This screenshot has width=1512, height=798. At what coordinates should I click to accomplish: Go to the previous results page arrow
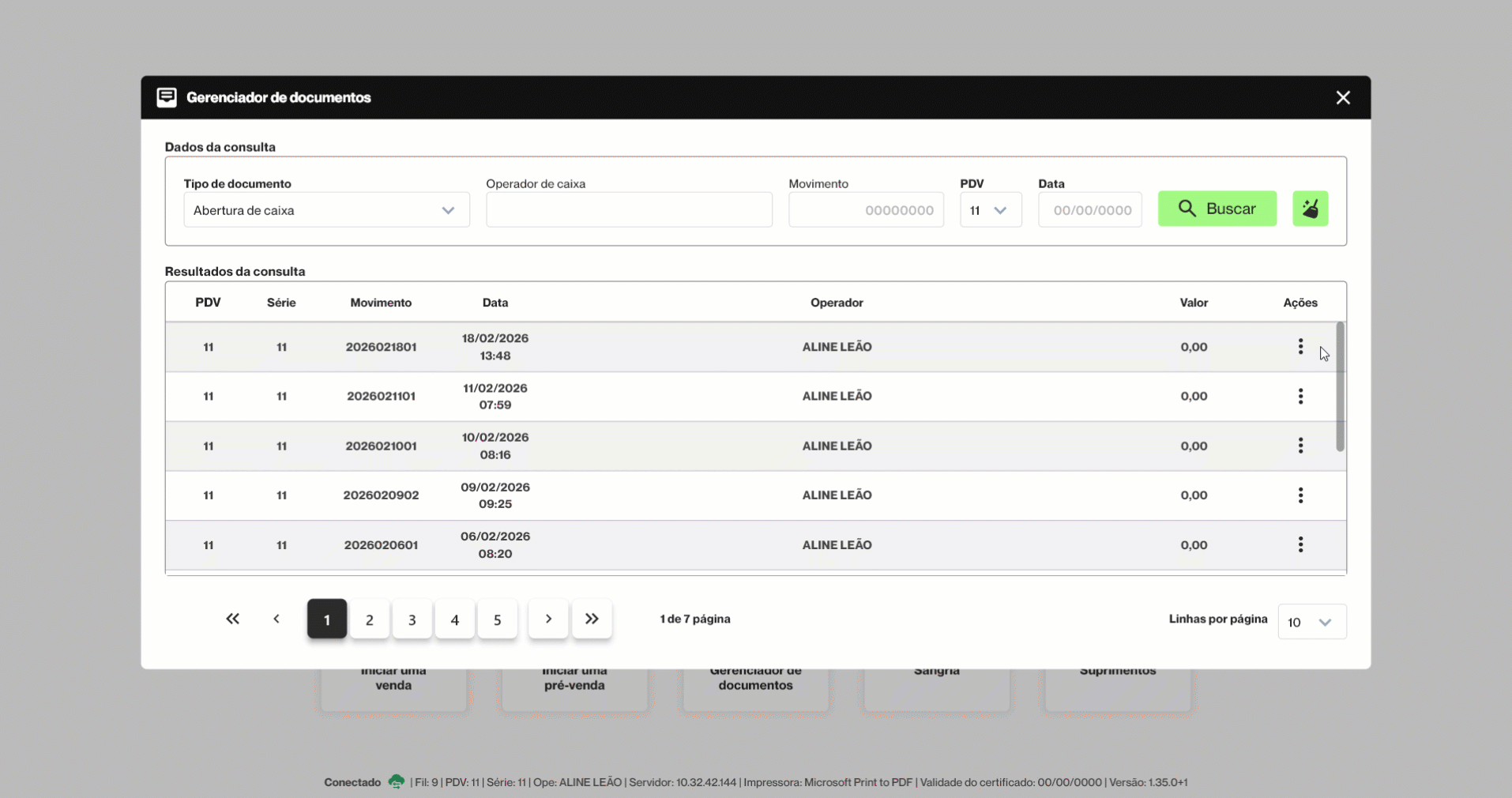276,619
